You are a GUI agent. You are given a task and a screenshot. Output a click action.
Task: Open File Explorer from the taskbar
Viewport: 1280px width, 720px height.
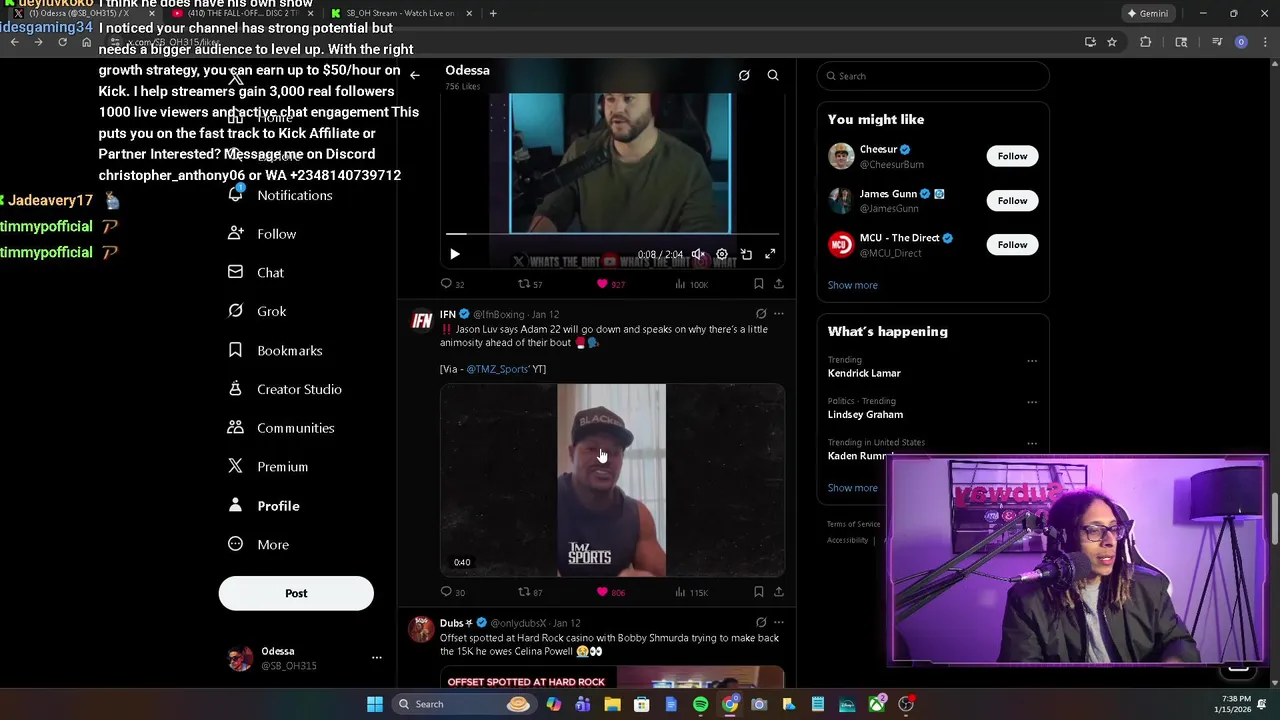click(x=612, y=704)
